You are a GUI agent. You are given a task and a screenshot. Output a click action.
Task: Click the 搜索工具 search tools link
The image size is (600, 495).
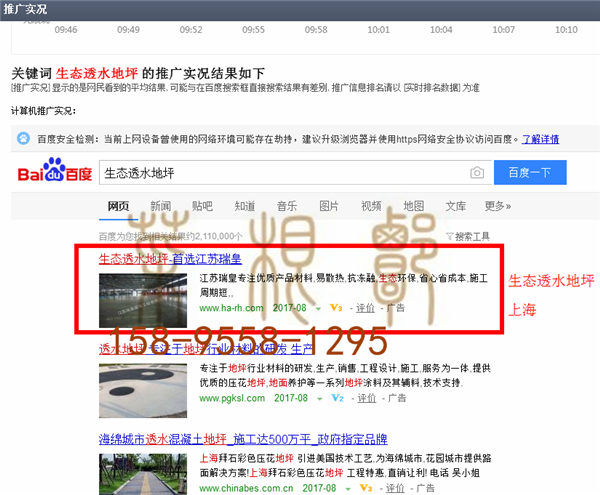point(472,236)
